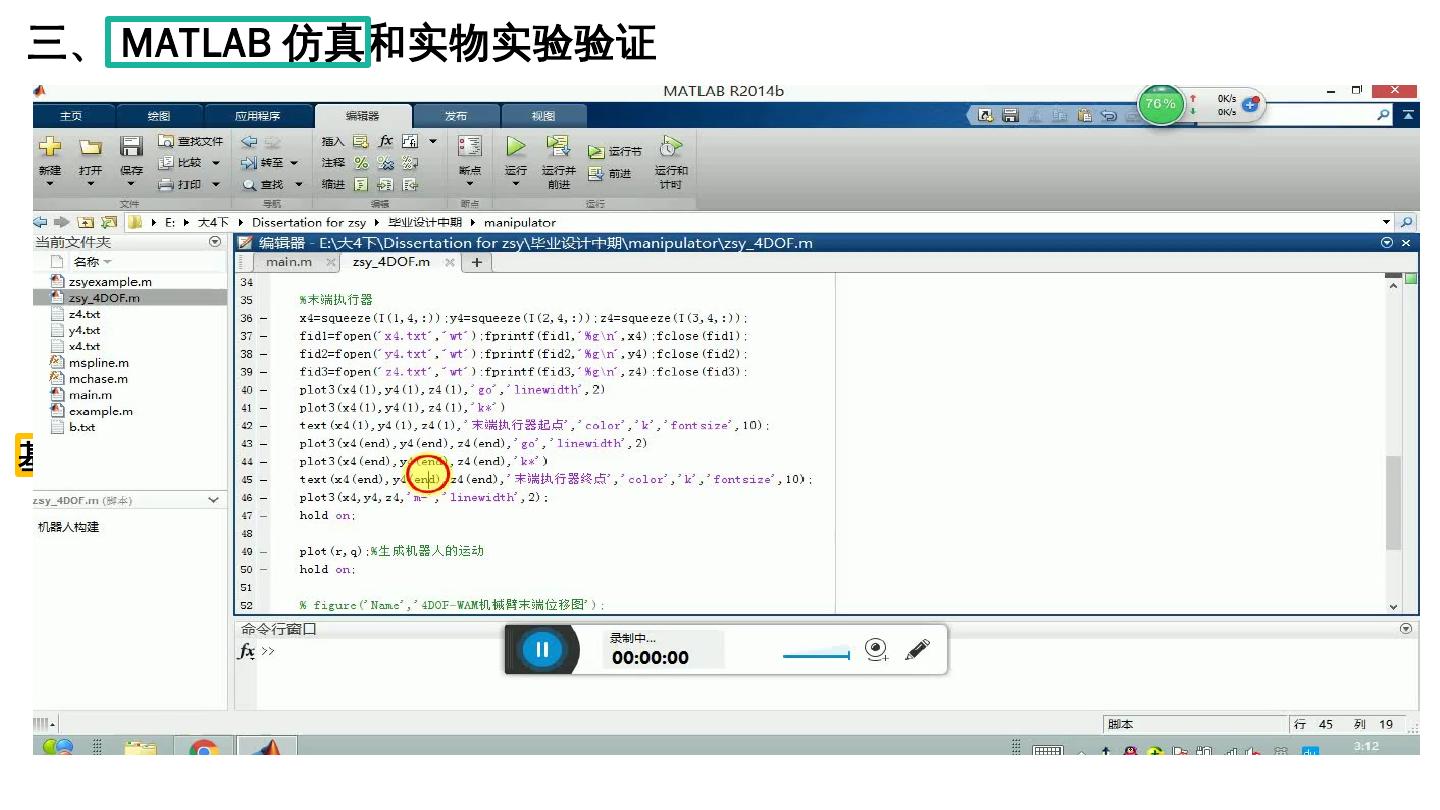The image size is (1440, 810).
Task: Select zsyexample.m in the file list
Action: 109,282
